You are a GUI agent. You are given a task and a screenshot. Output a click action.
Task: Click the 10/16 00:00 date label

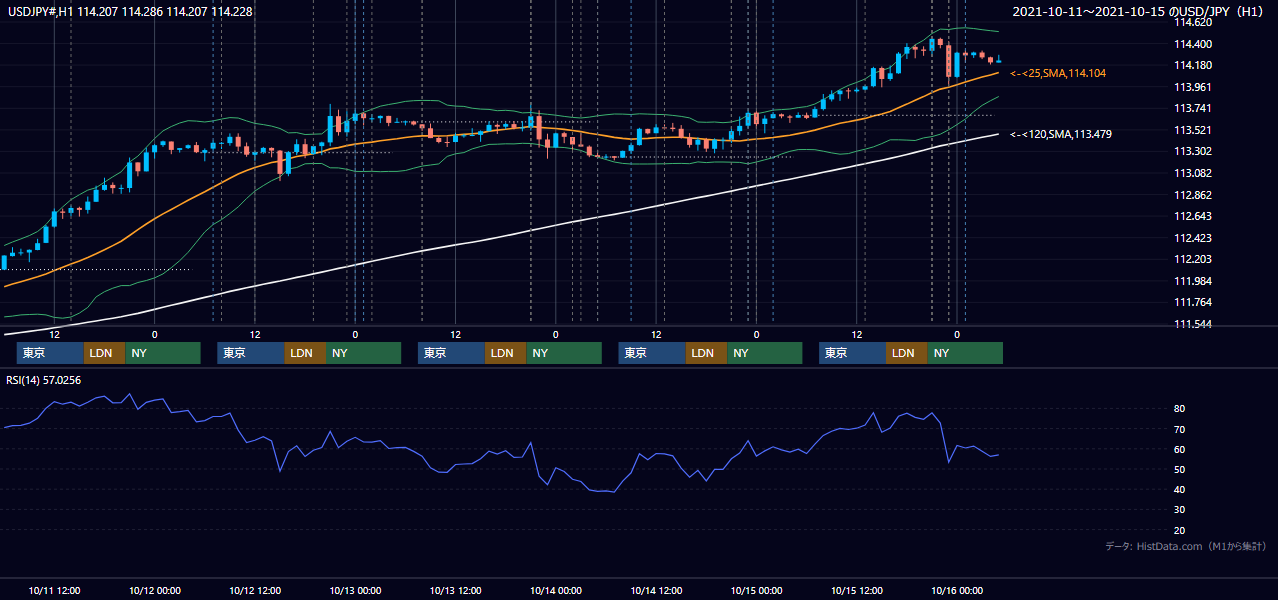957,590
